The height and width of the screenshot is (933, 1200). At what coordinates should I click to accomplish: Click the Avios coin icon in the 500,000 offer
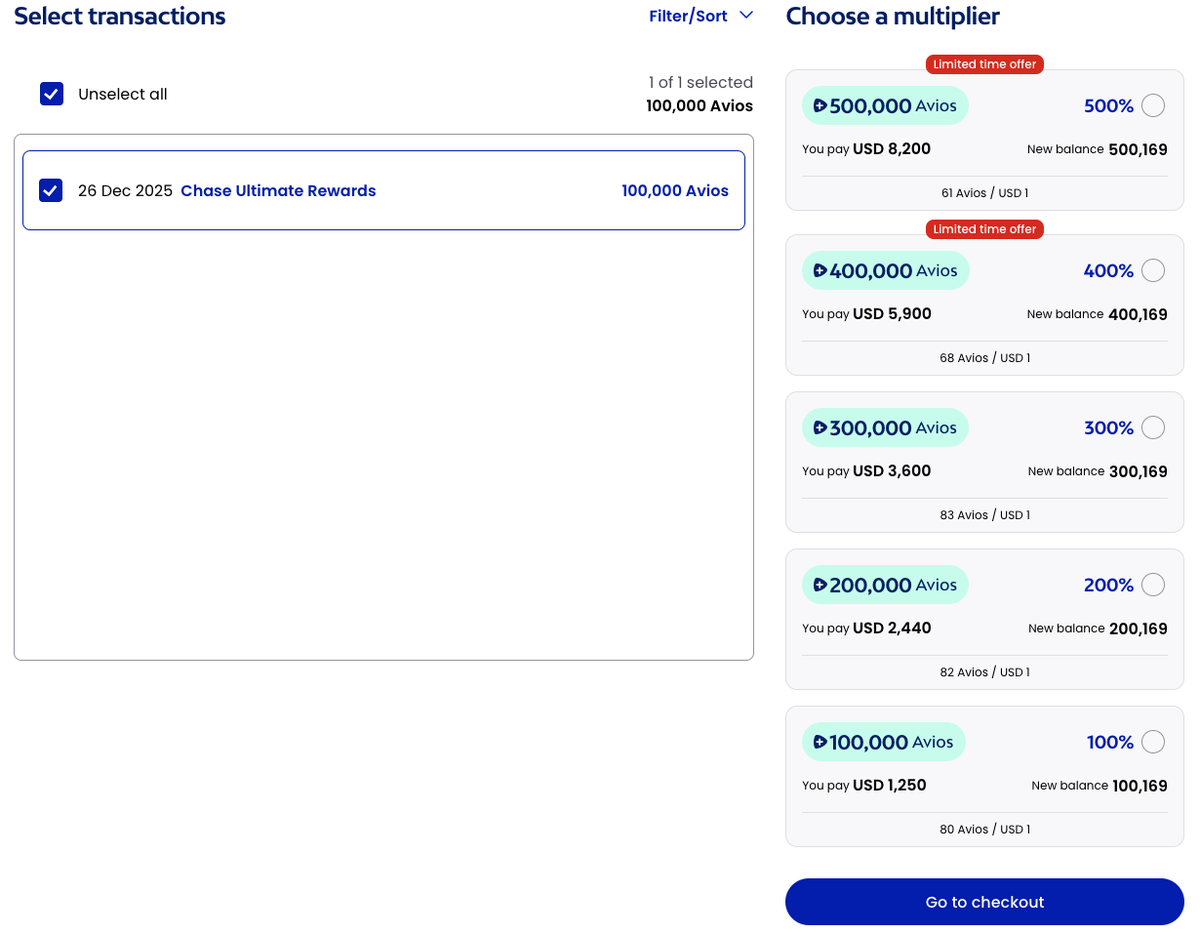pyautogui.click(x=821, y=105)
